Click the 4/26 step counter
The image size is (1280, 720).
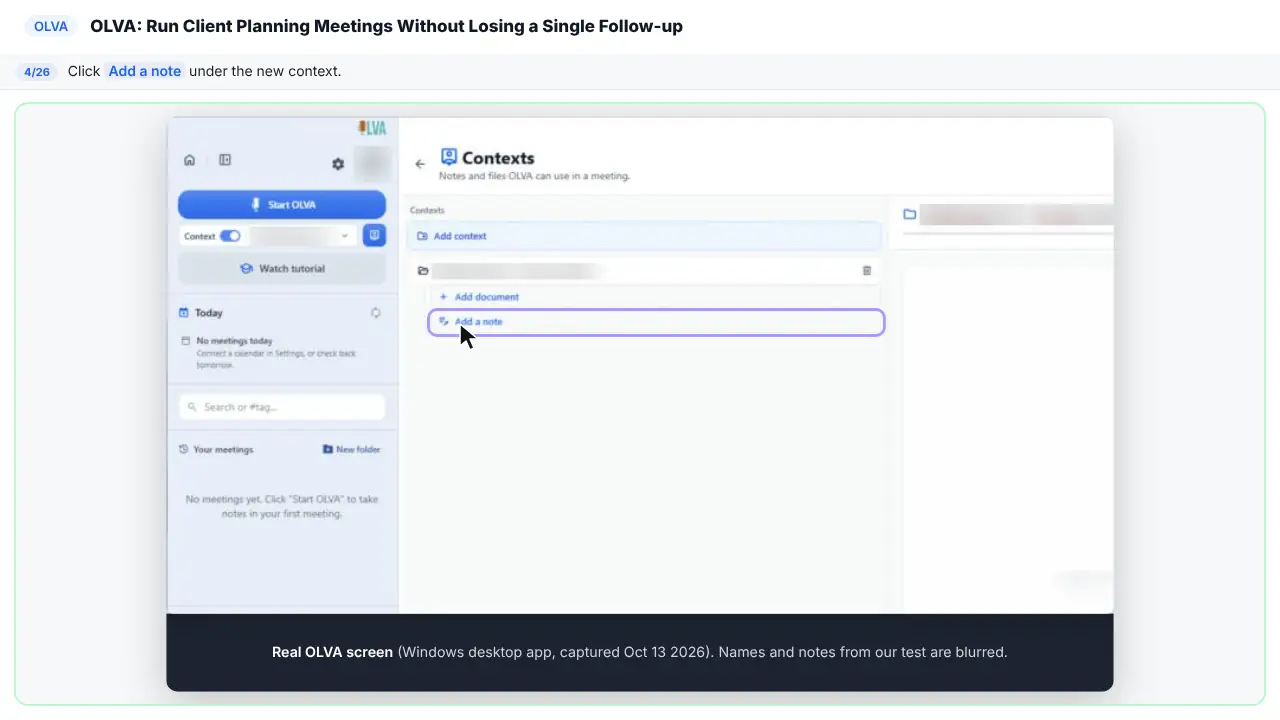coord(37,72)
